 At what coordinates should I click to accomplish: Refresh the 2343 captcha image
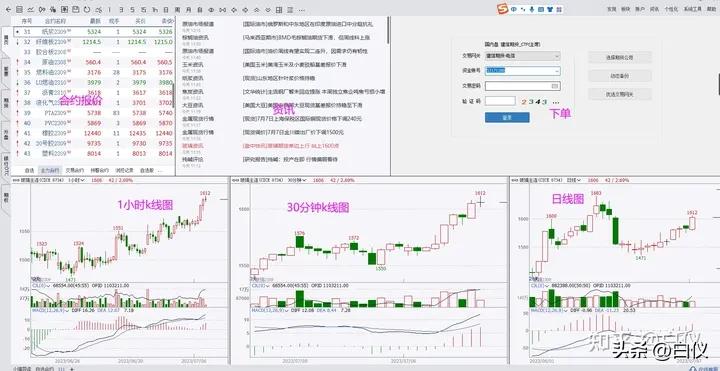pyautogui.click(x=534, y=101)
